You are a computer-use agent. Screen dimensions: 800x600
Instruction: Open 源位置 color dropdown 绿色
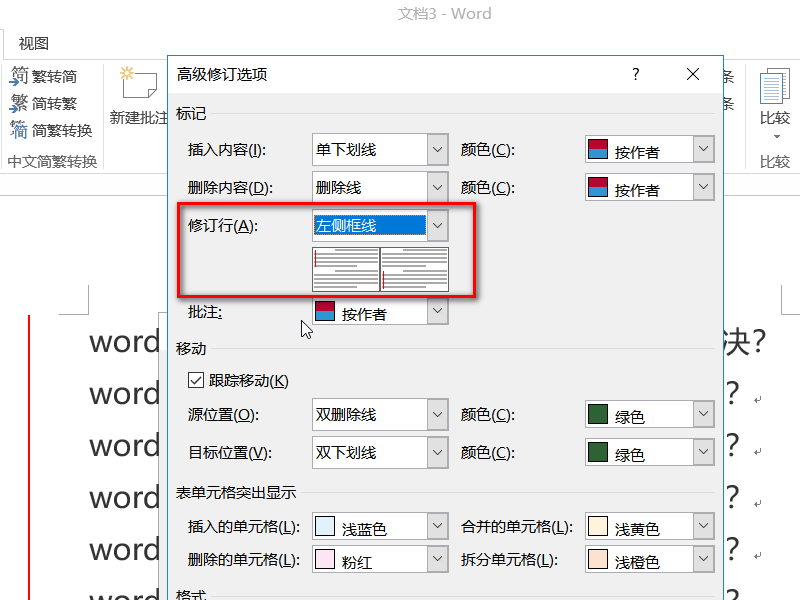[x=704, y=414]
